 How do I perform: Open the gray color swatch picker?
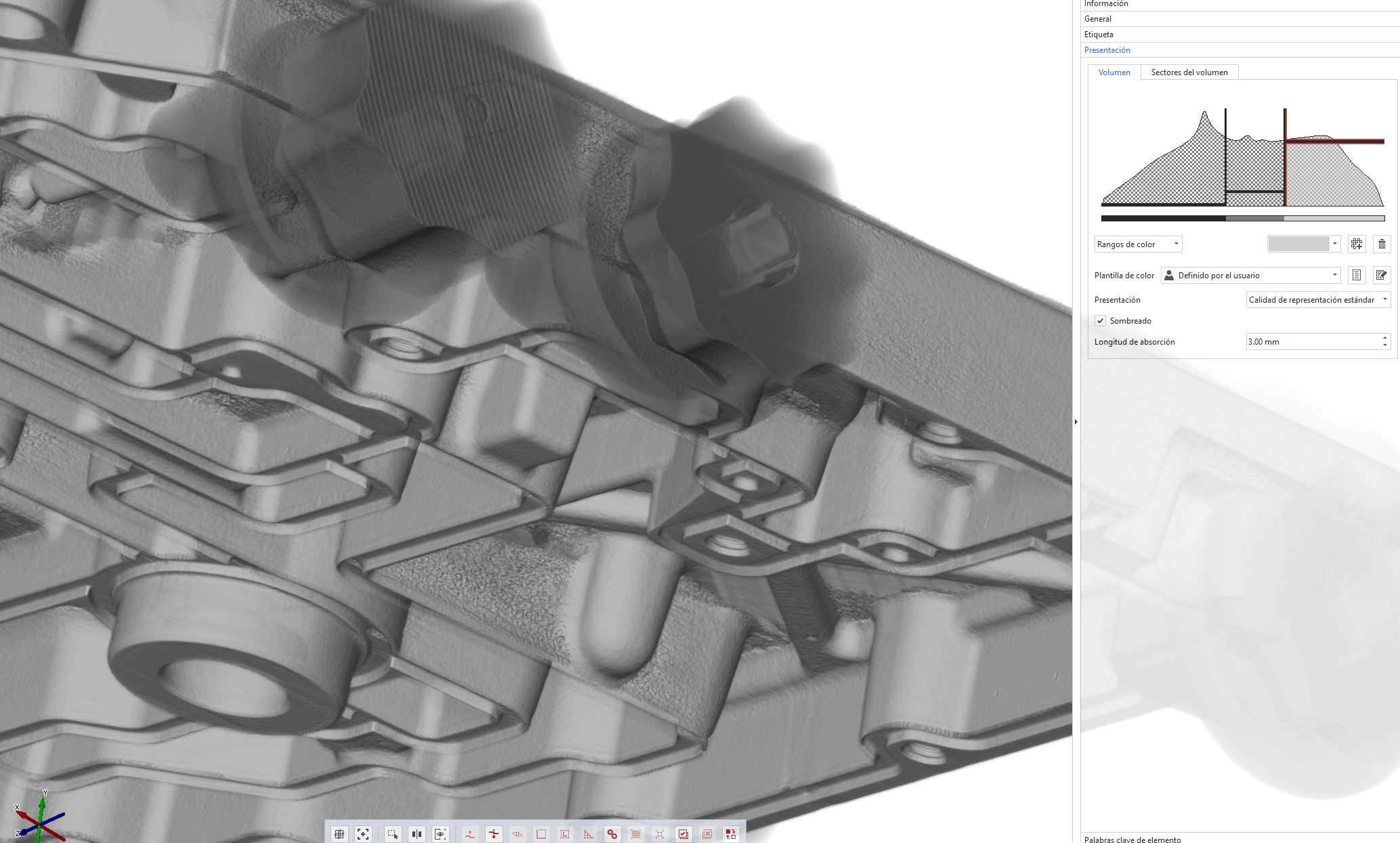coord(1304,244)
